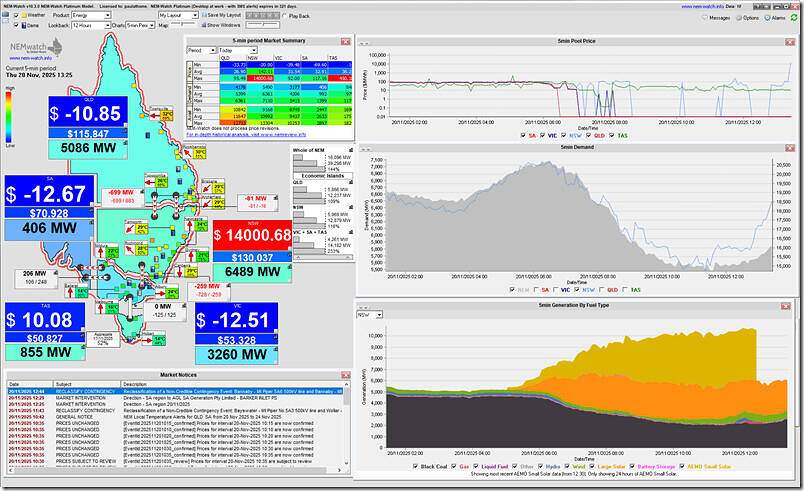
Task: Click the Subject column header in Market Notices
Action: [87, 384]
